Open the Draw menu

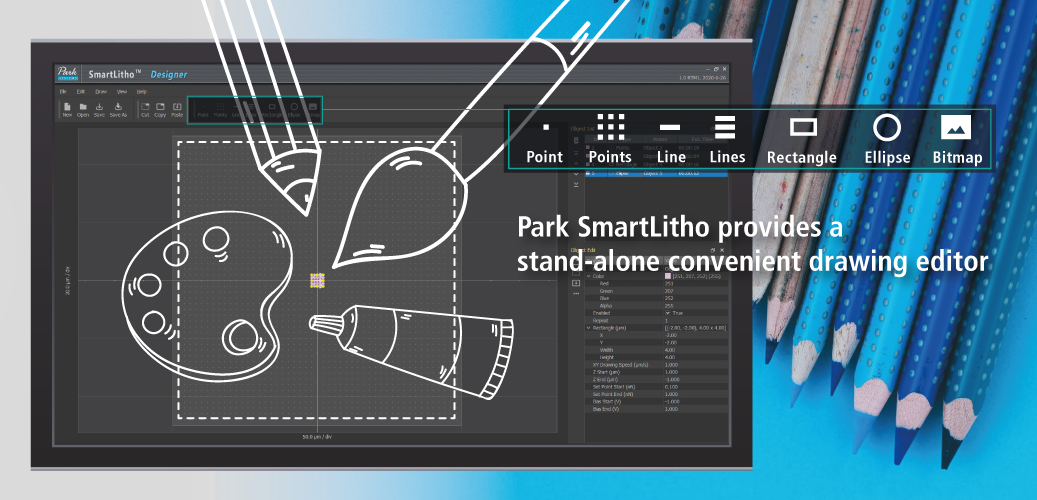click(101, 91)
